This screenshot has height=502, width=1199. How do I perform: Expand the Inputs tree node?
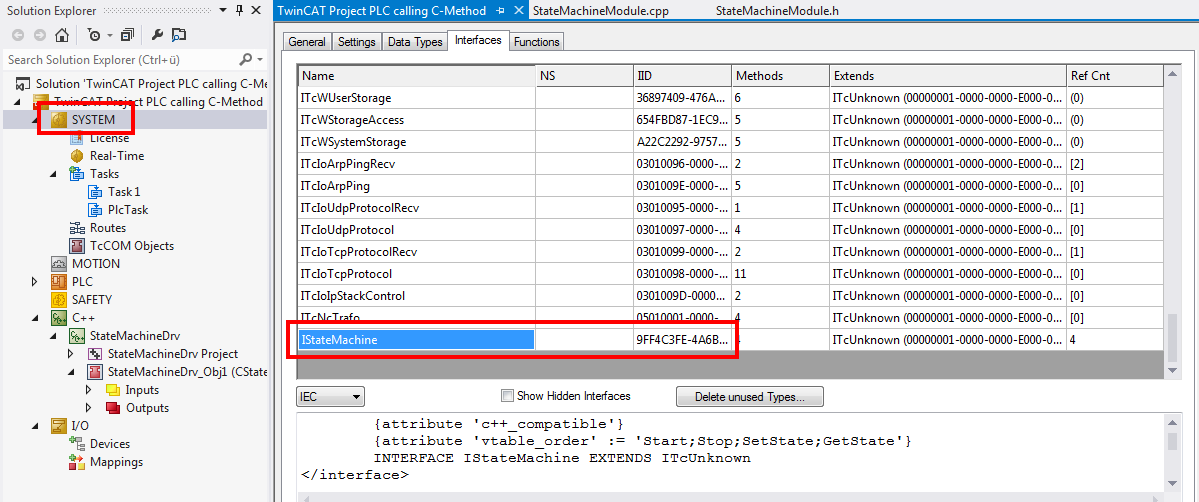(89, 390)
